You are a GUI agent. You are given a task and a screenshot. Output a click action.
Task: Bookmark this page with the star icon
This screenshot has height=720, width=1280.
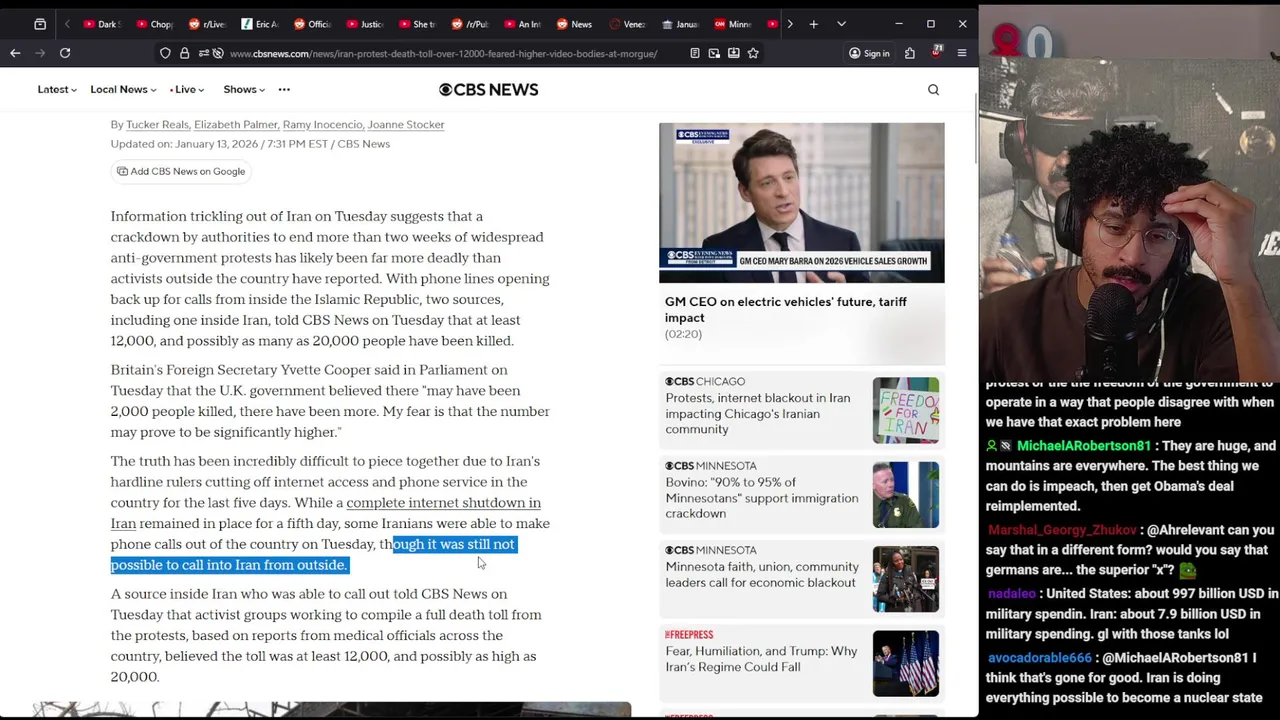(x=753, y=53)
